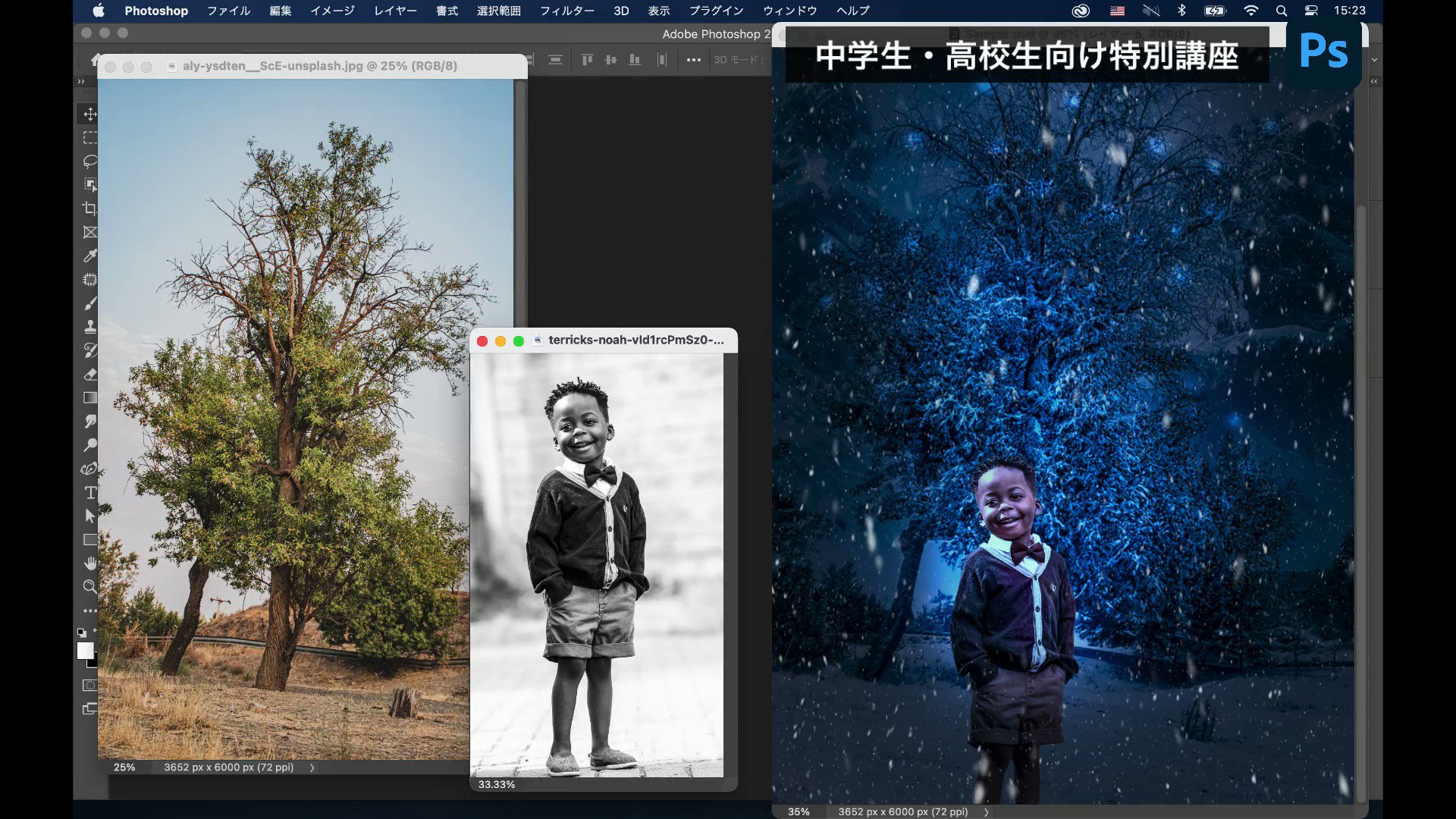The width and height of the screenshot is (1456, 819).
Task: Open status bar arrow in snowy composite window
Action: point(986,811)
